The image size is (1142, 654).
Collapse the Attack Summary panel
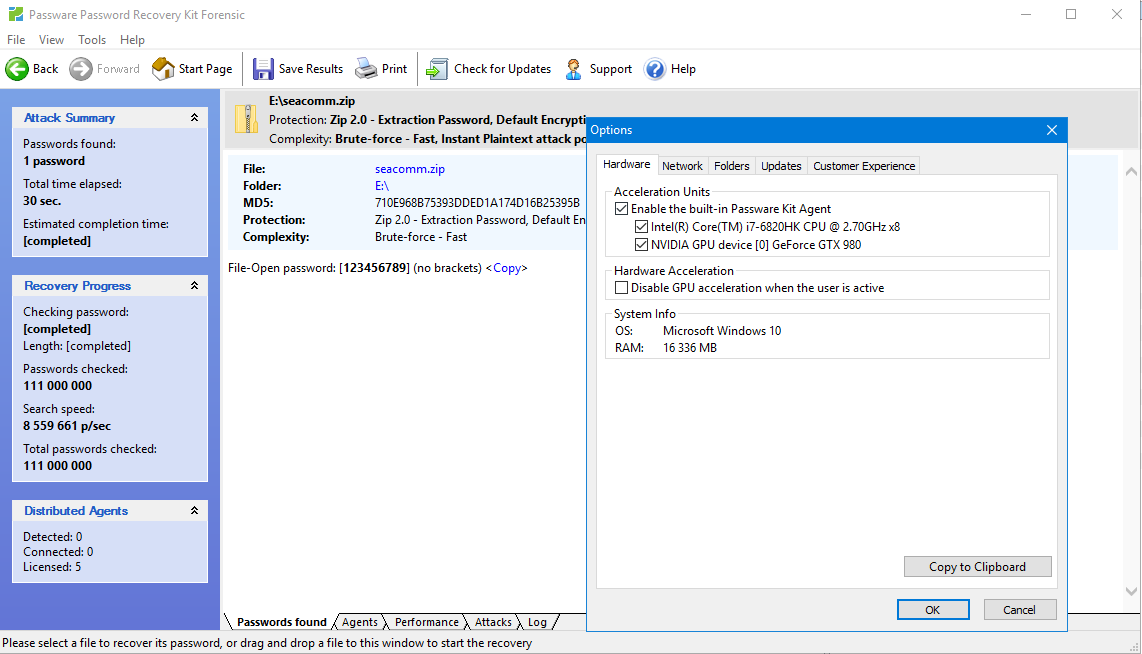tap(194, 118)
